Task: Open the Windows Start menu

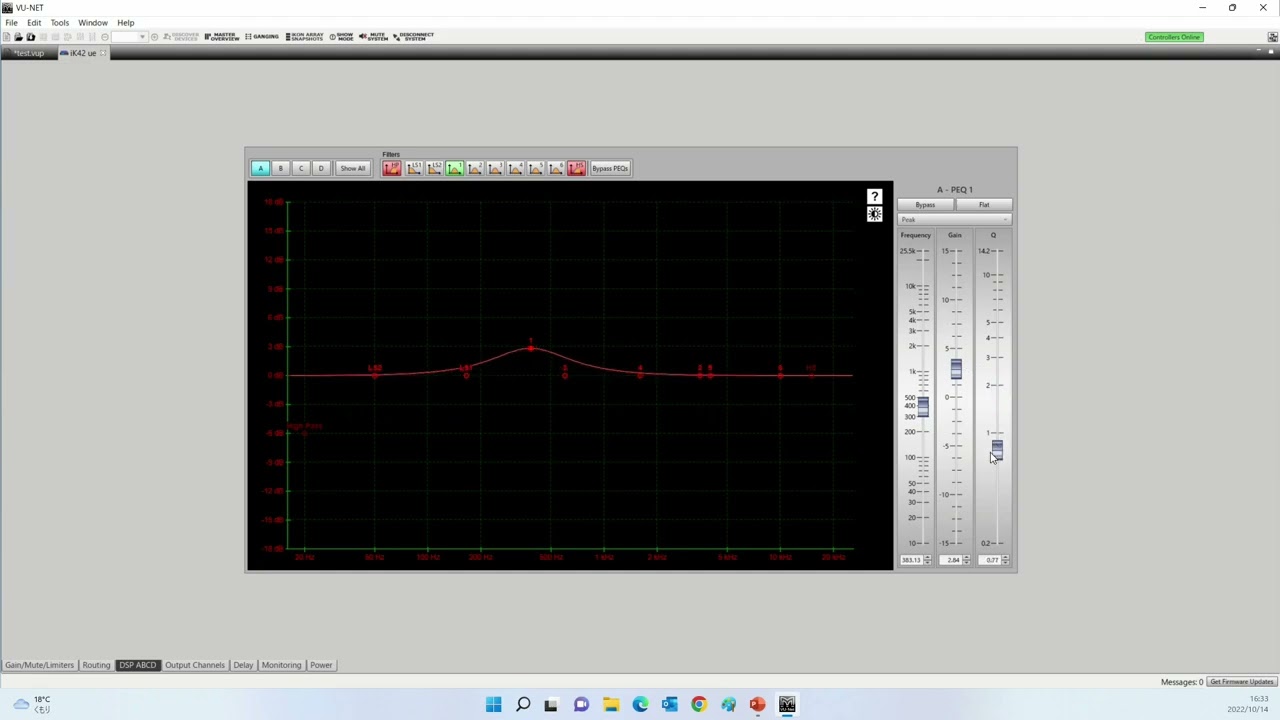Action: pyautogui.click(x=493, y=704)
